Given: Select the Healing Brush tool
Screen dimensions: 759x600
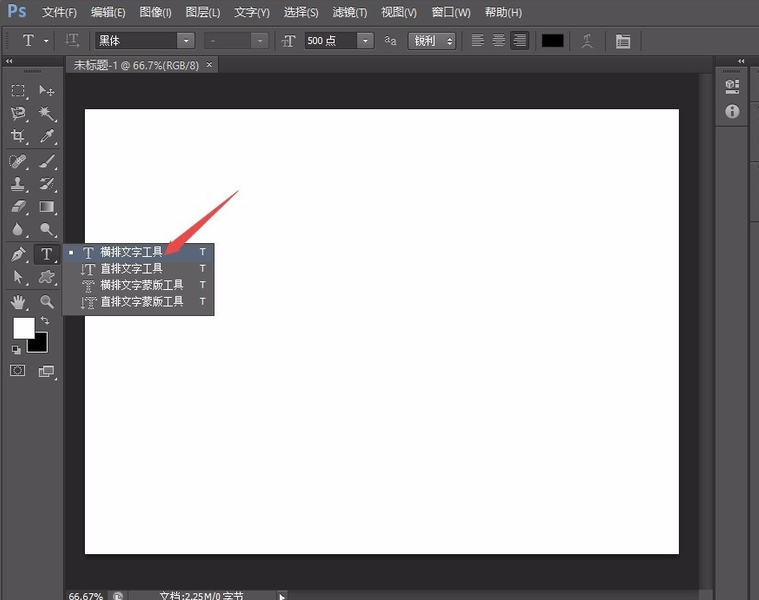Looking at the screenshot, I should point(18,161).
